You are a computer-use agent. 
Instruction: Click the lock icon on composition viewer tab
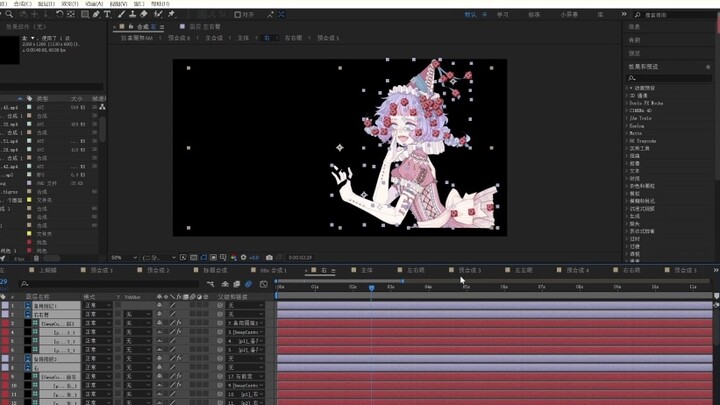(x=131, y=27)
